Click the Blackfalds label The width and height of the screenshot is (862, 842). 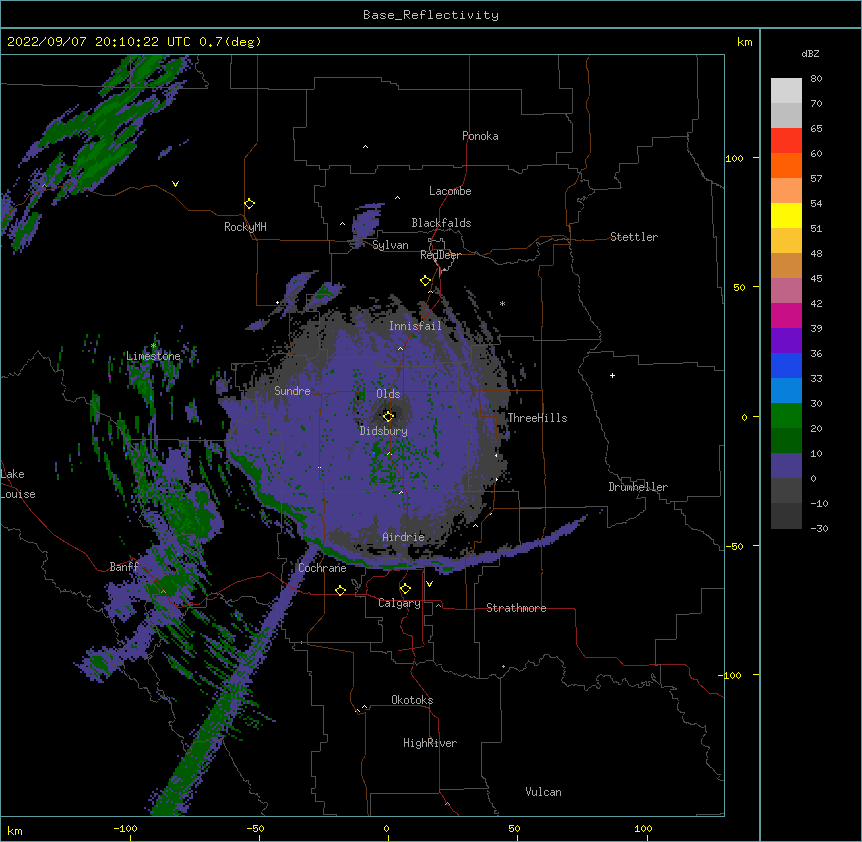click(441, 223)
